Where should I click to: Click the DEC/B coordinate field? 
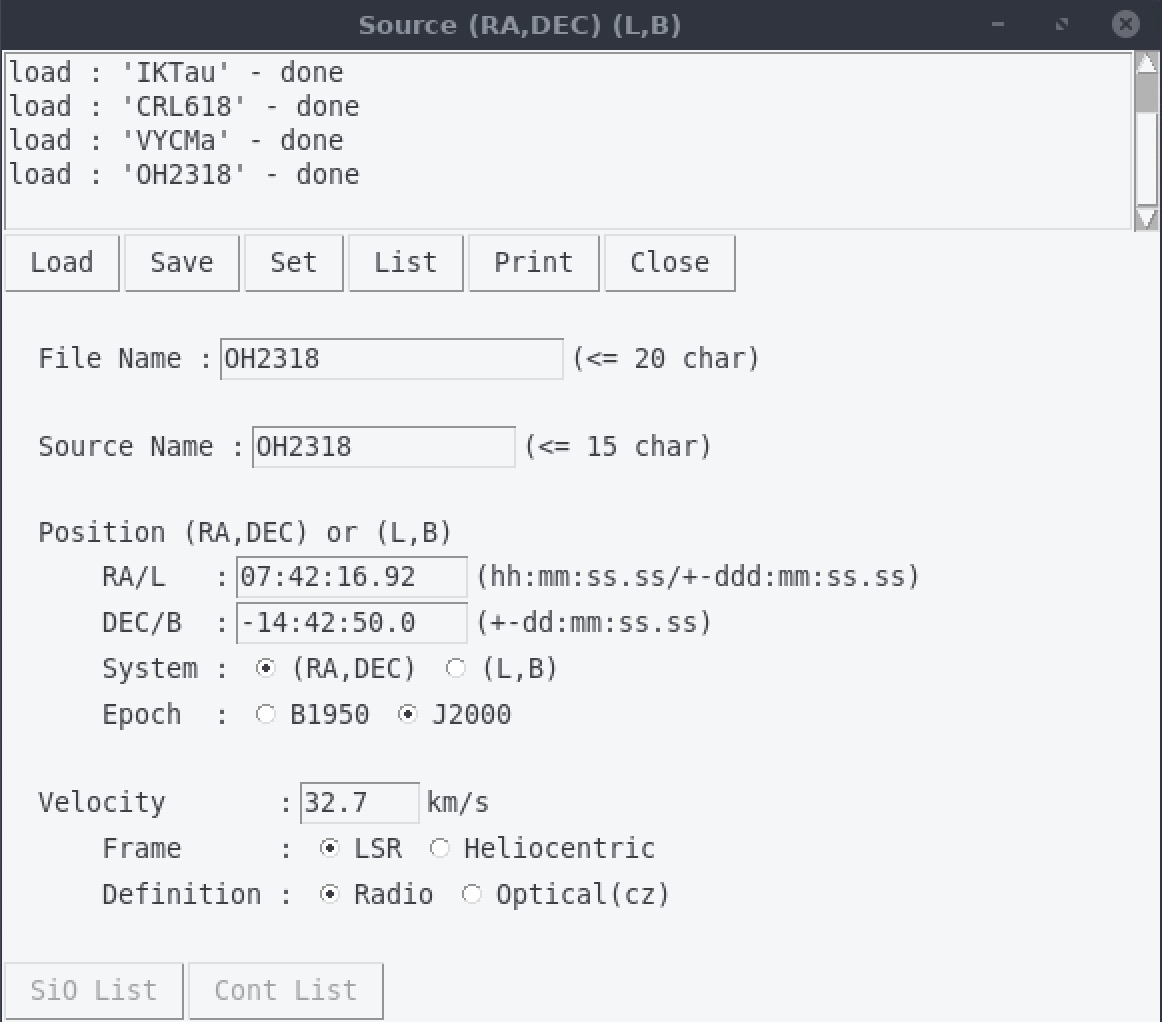[351, 623]
